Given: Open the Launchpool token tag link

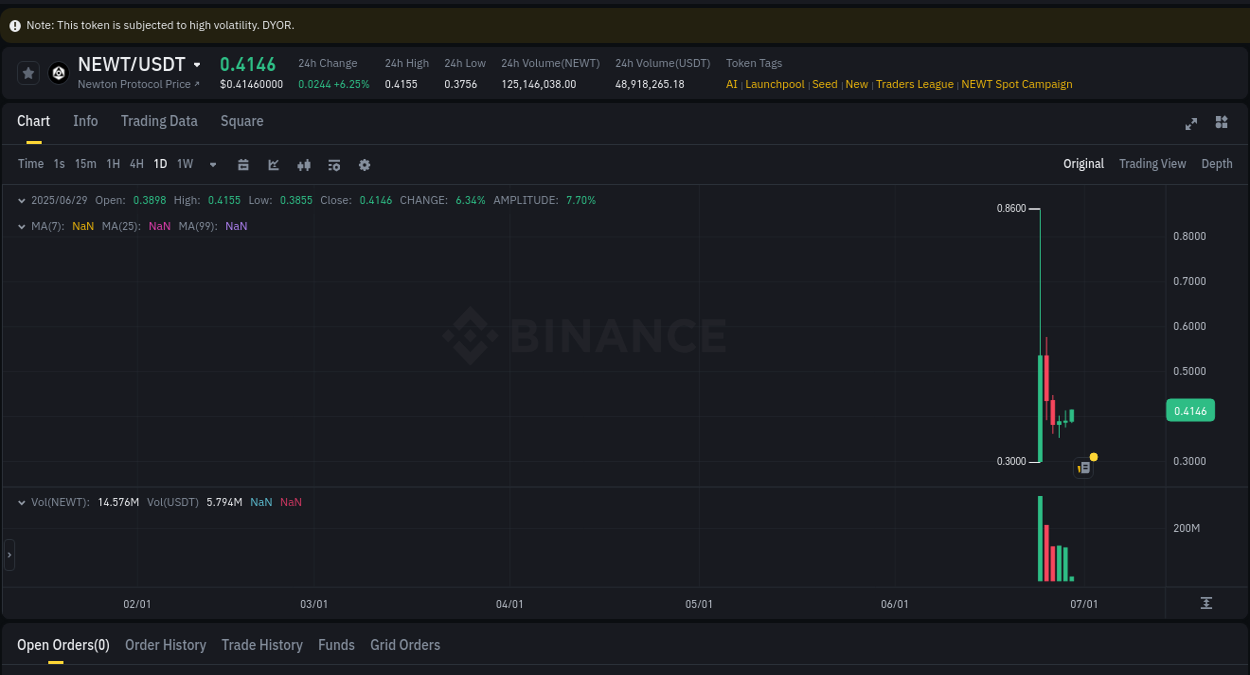Looking at the screenshot, I should point(774,84).
